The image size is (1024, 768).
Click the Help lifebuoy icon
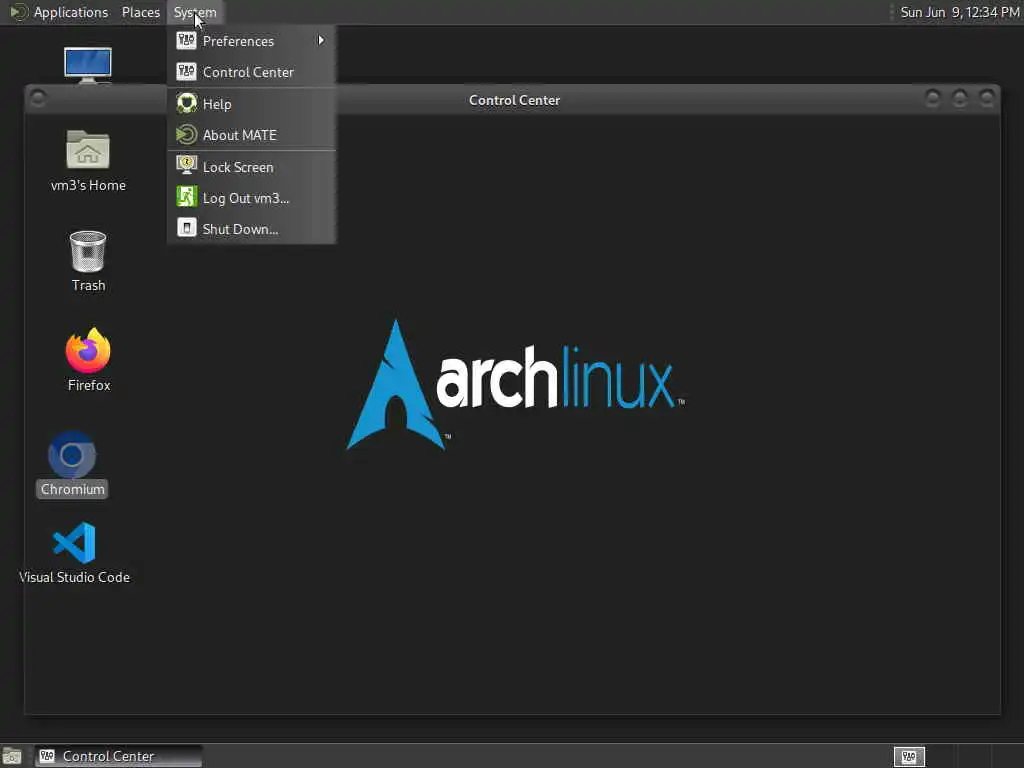[x=186, y=103]
